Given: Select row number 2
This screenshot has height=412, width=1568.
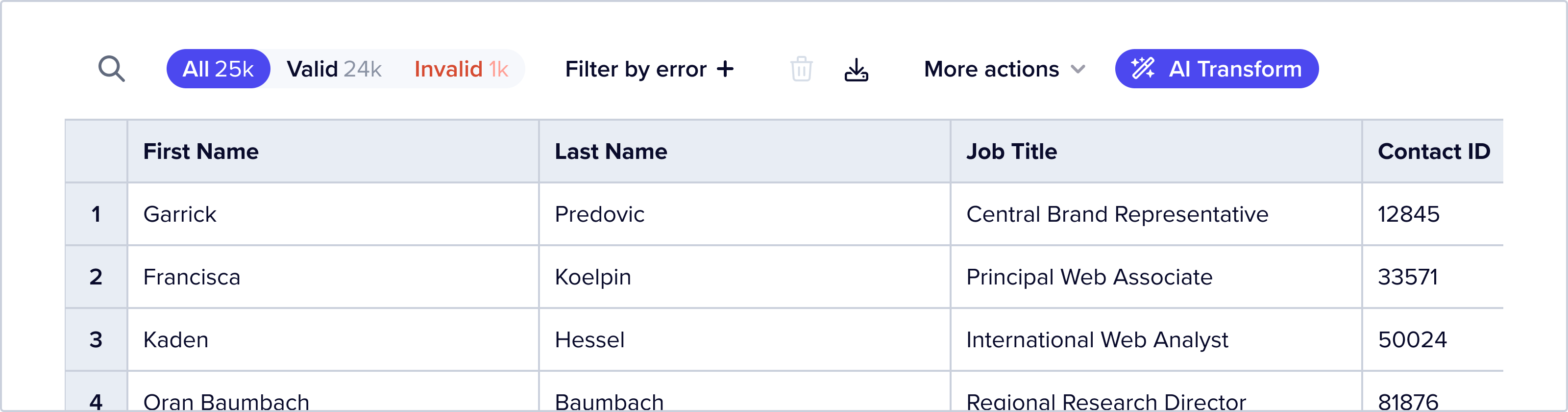Looking at the screenshot, I should (x=96, y=277).
